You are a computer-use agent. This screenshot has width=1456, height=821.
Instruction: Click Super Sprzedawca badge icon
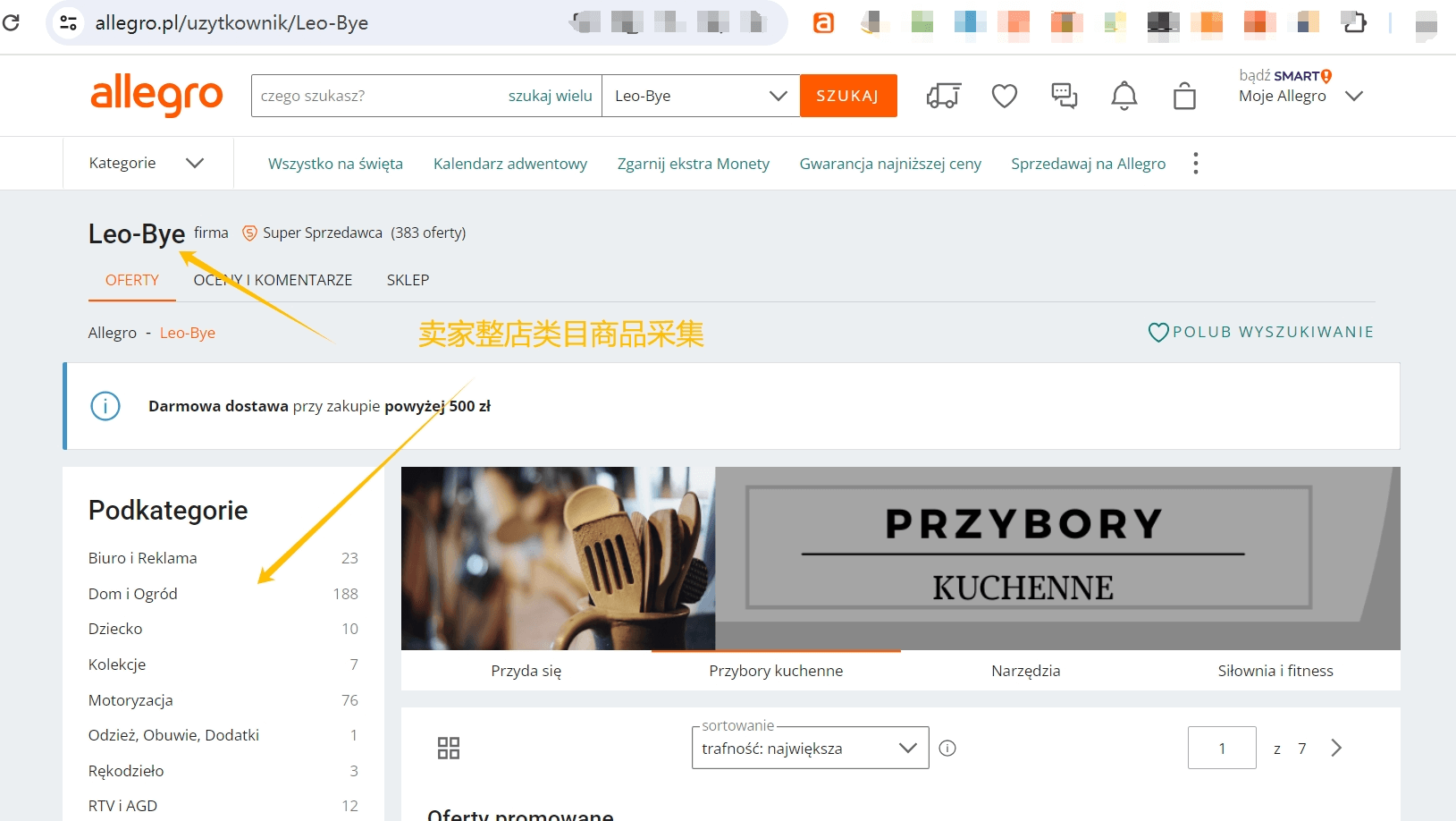249,233
